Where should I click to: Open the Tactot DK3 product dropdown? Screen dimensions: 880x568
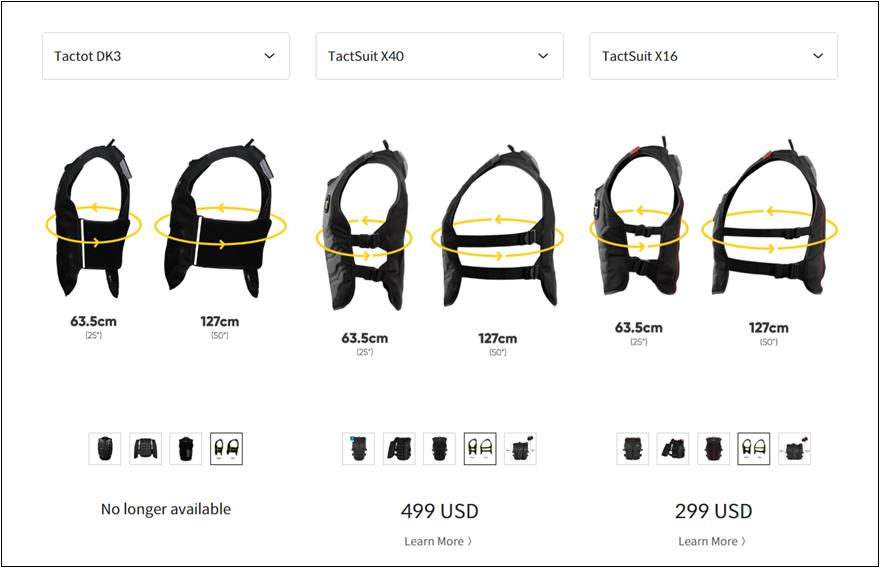click(x=166, y=56)
